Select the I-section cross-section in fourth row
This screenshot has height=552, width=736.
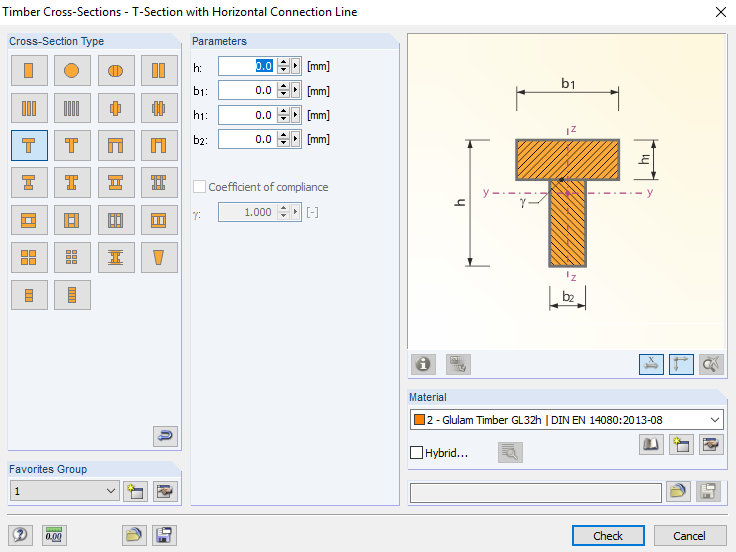(x=29, y=183)
